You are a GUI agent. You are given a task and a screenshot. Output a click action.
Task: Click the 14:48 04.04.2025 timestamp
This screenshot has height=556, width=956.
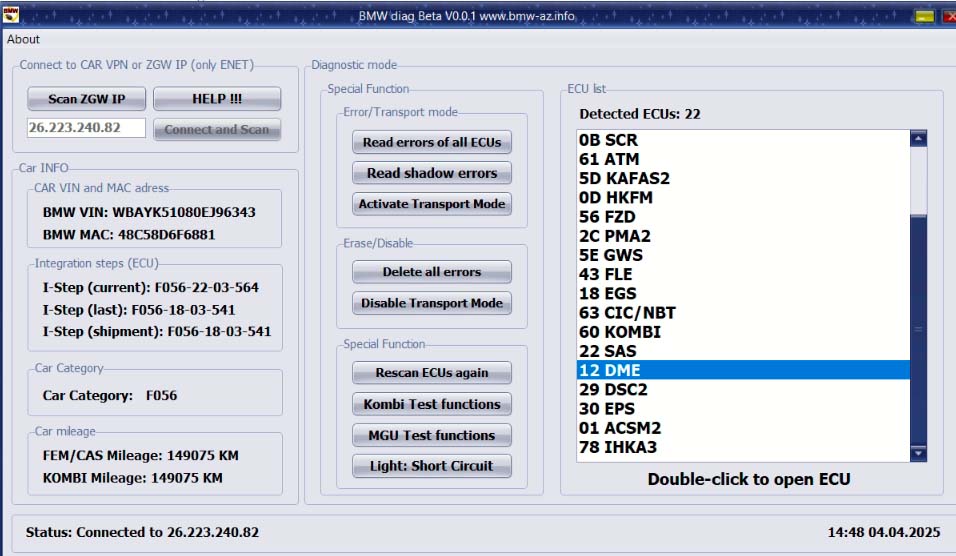click(883, 532)
